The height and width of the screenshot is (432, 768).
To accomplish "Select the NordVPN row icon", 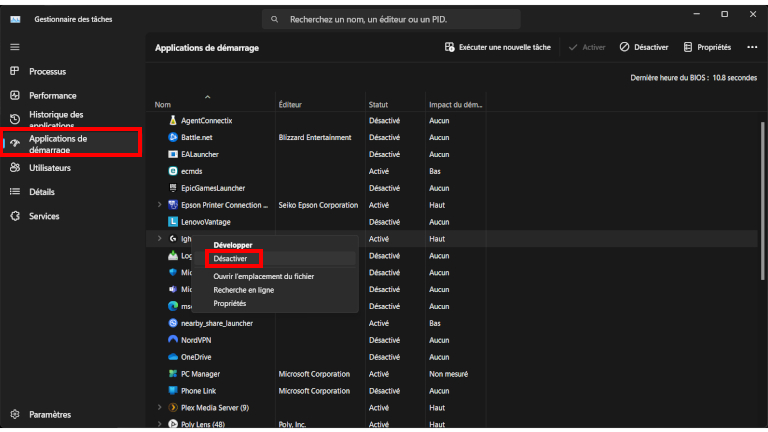I will [173, 340].
